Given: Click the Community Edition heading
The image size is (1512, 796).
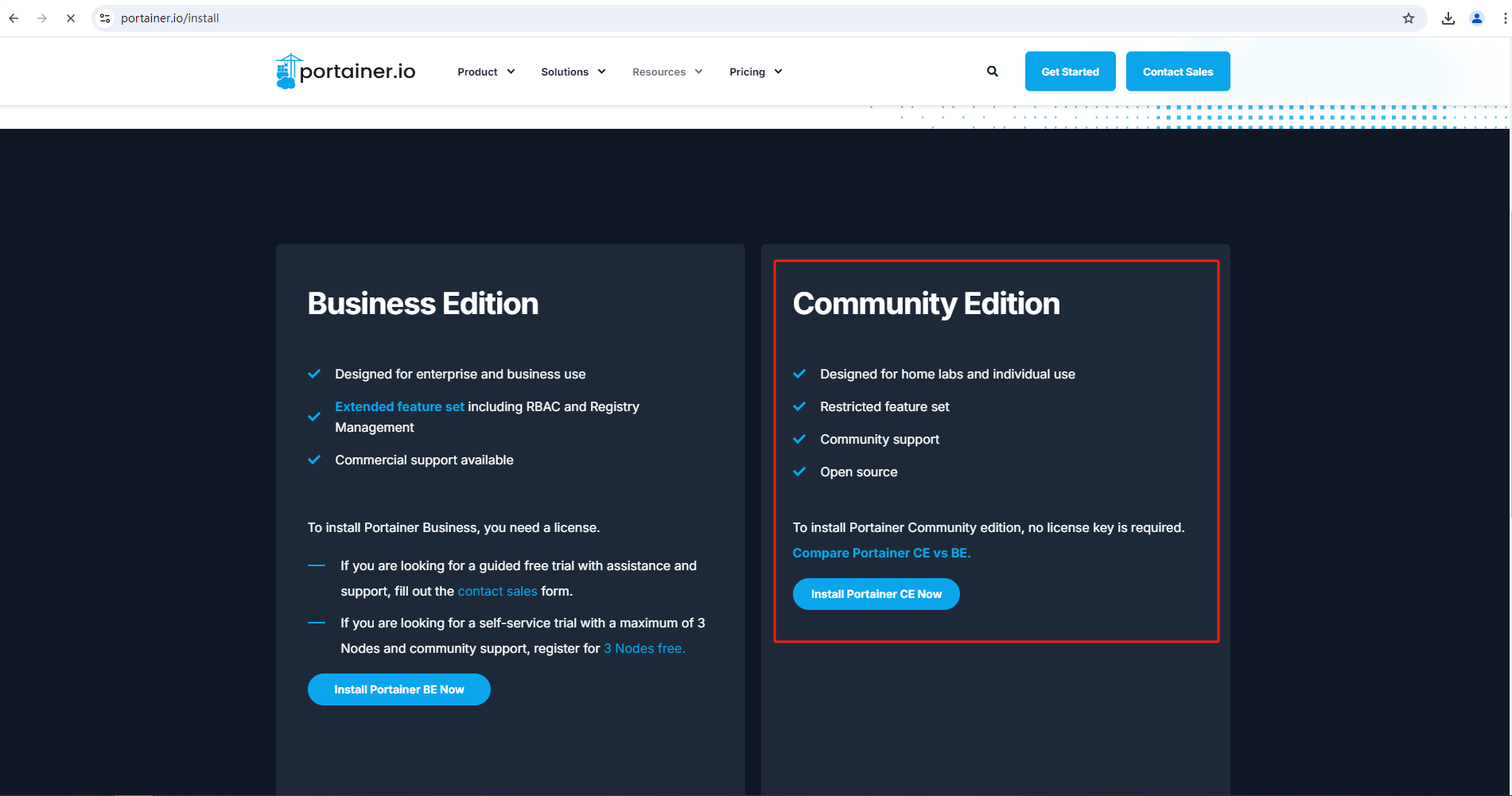Looking at the screenshot, I should (927, 304).
